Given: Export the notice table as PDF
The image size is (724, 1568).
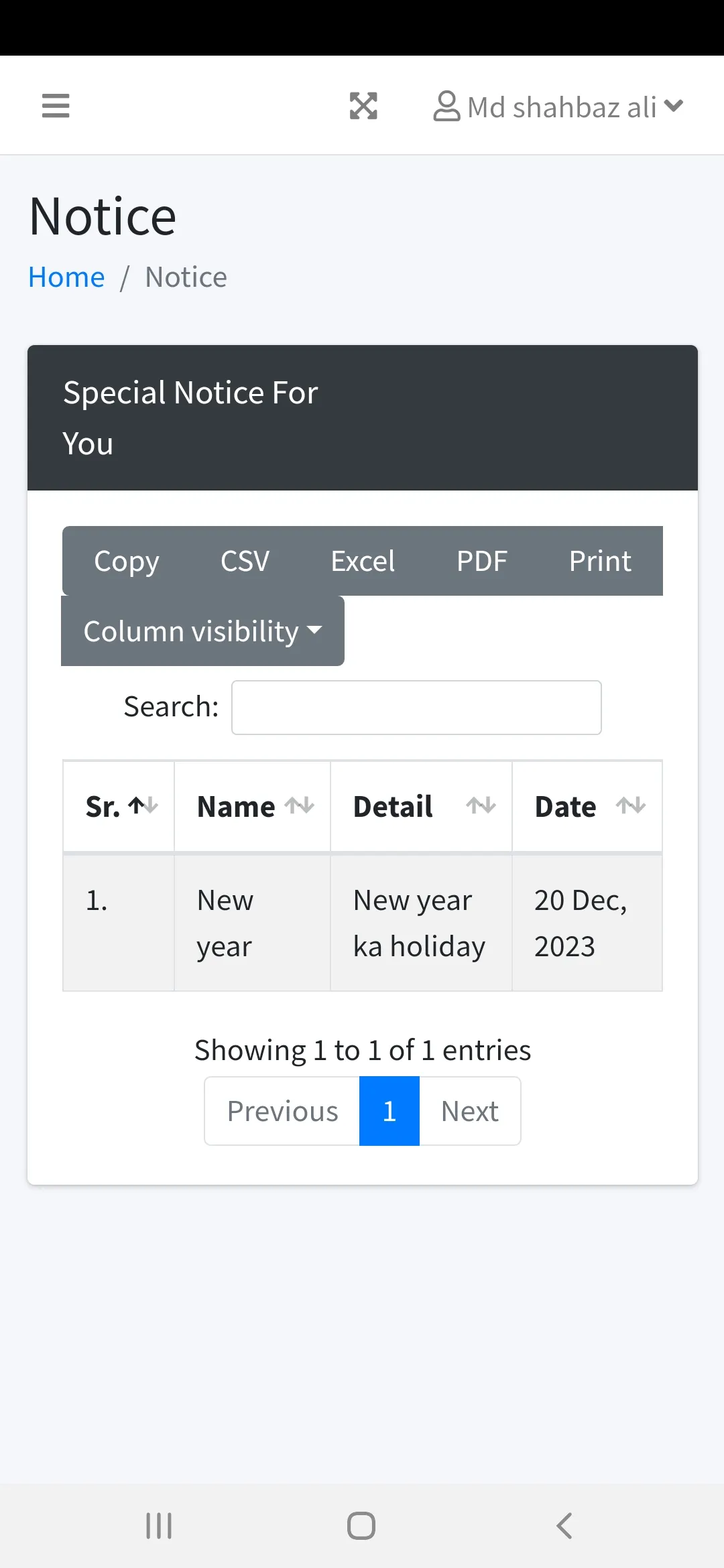Looking at the screenshot, I should coord(482,561).
